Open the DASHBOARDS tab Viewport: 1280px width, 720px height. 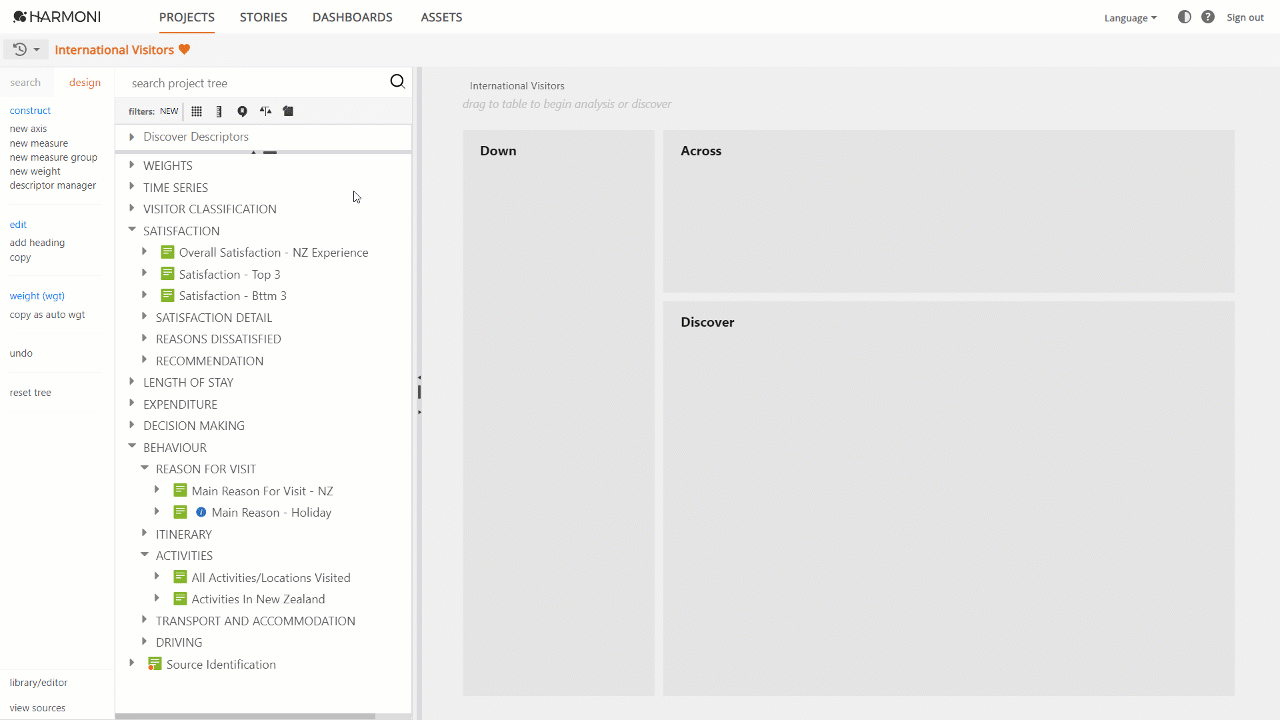(x=352, y=17)
